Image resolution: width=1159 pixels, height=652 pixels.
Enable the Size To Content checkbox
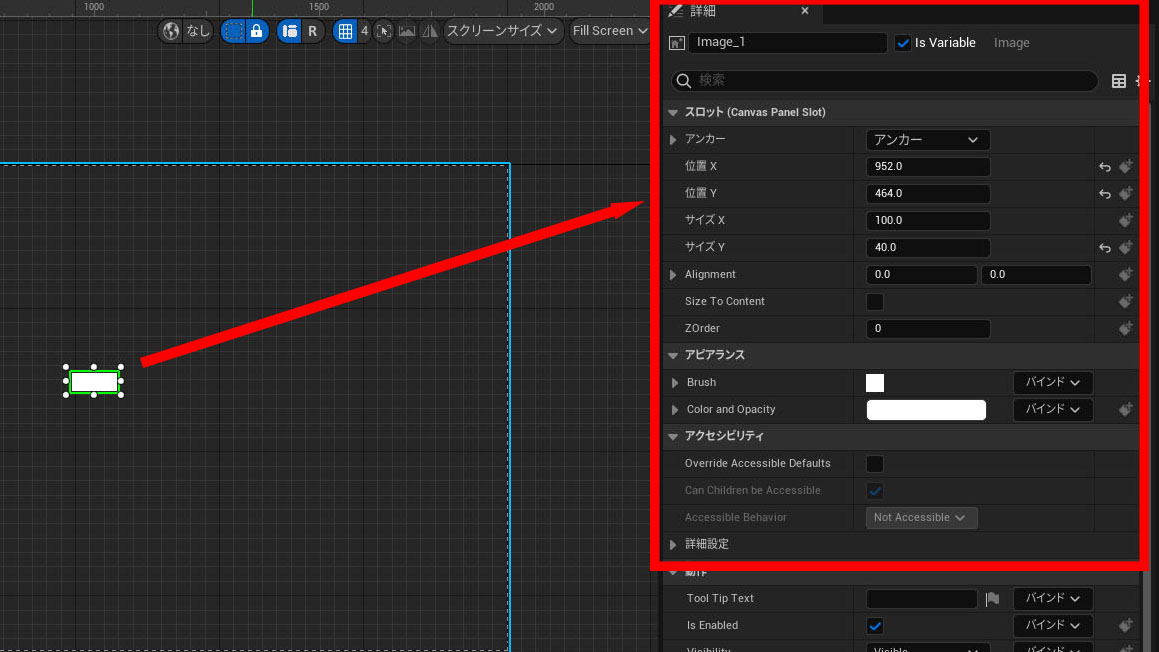(875, 301)
